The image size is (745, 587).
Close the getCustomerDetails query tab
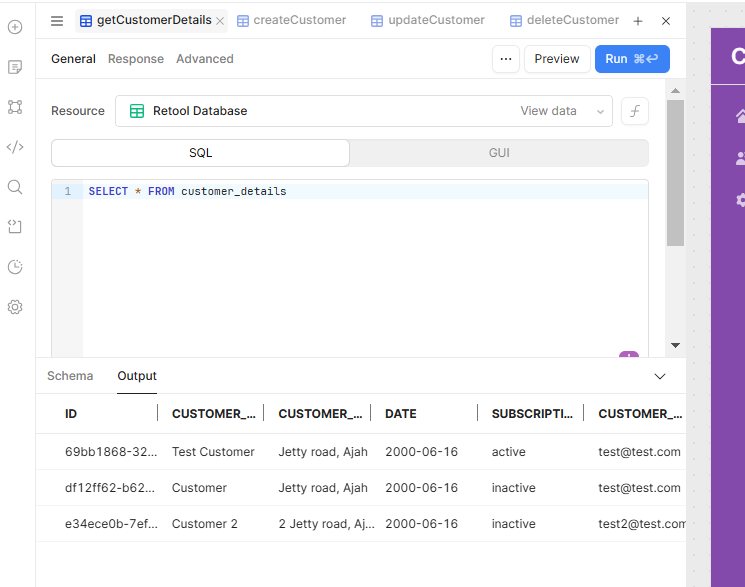[x=220, y=21]
